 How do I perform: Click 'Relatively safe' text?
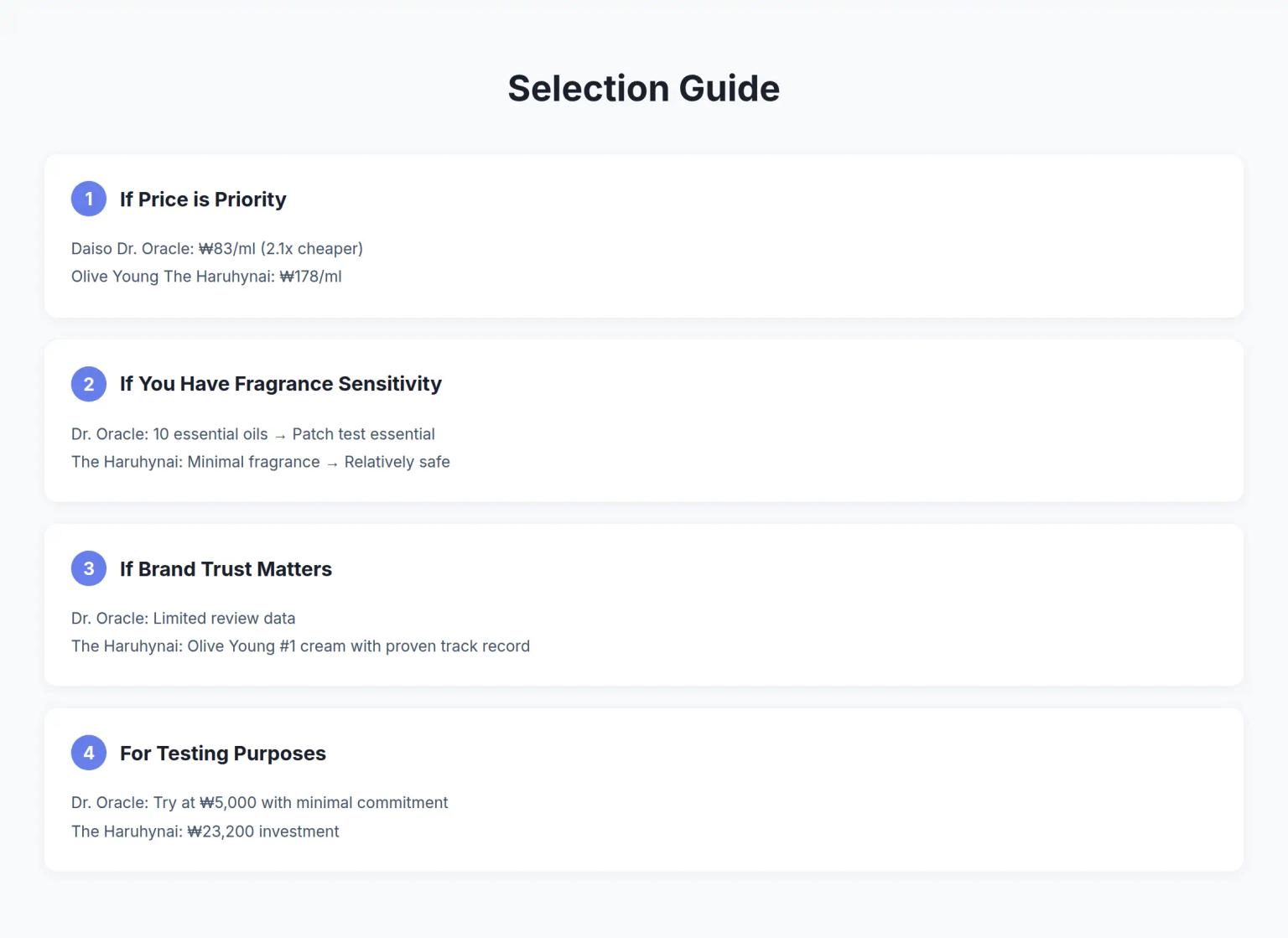[x=397, y=461]
